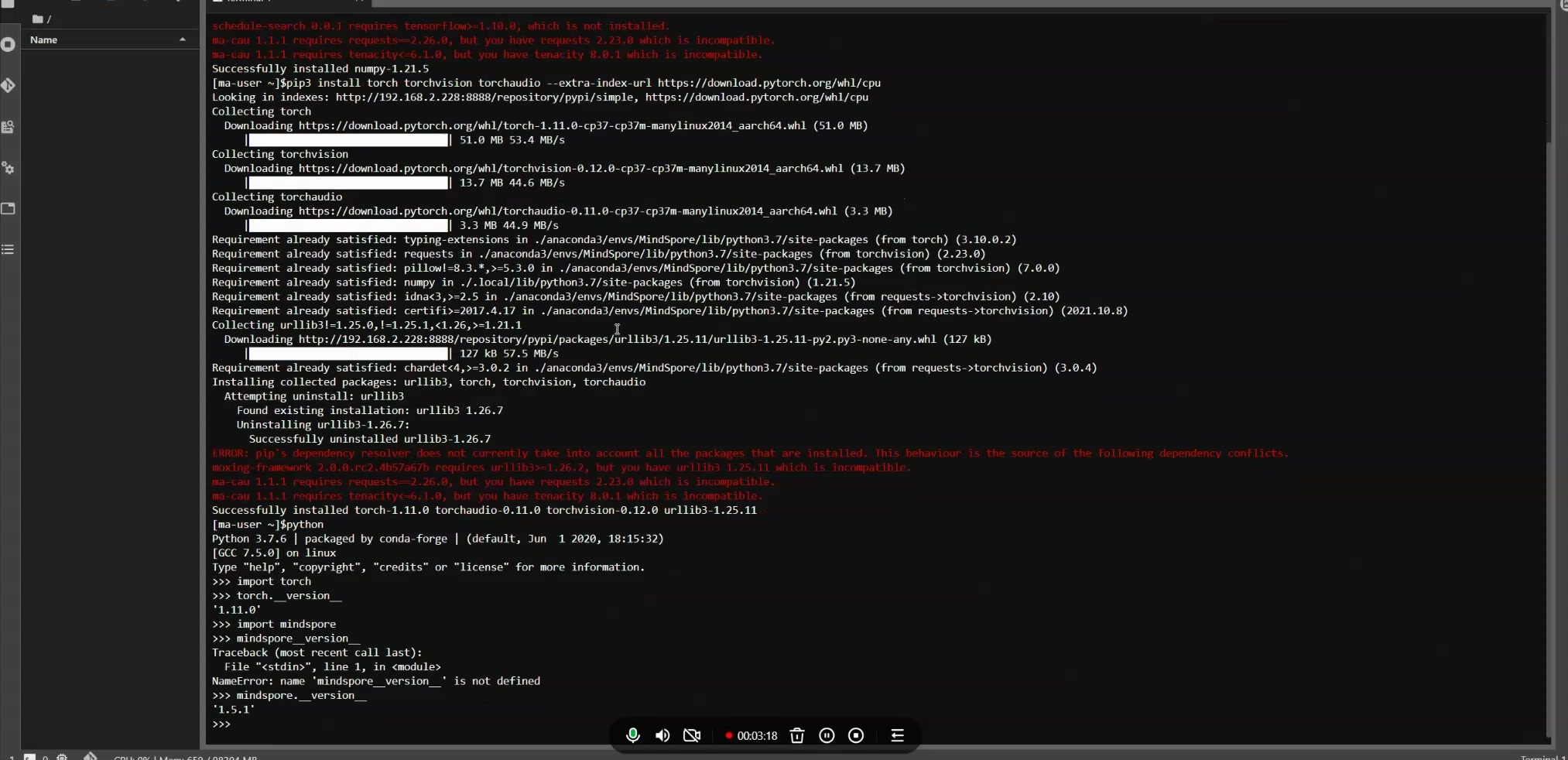1568x760 pixels.
Task: Click the 'Found existing installation: urllib3 1.26.7' line
Action: click(370, 411)
